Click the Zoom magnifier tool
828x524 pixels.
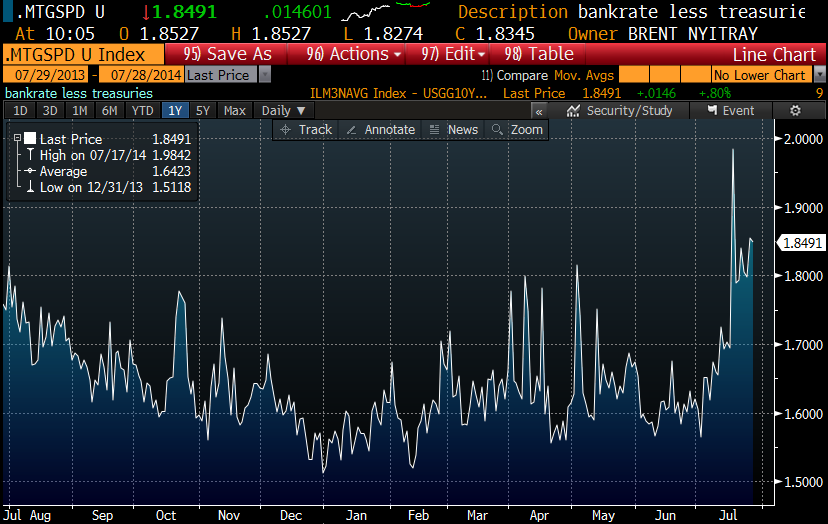click(x=517, y=130)
